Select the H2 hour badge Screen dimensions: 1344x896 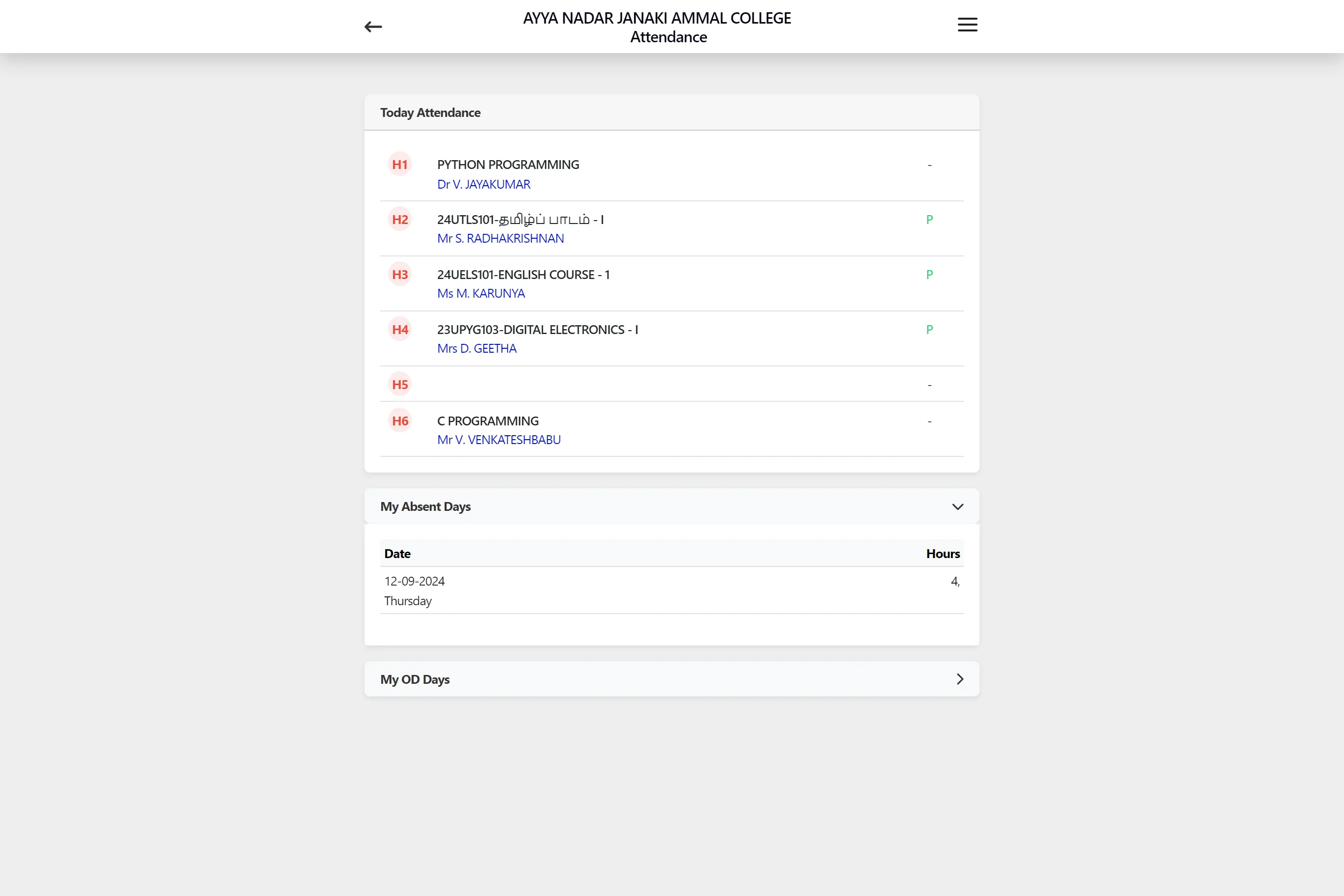[400, 220]
